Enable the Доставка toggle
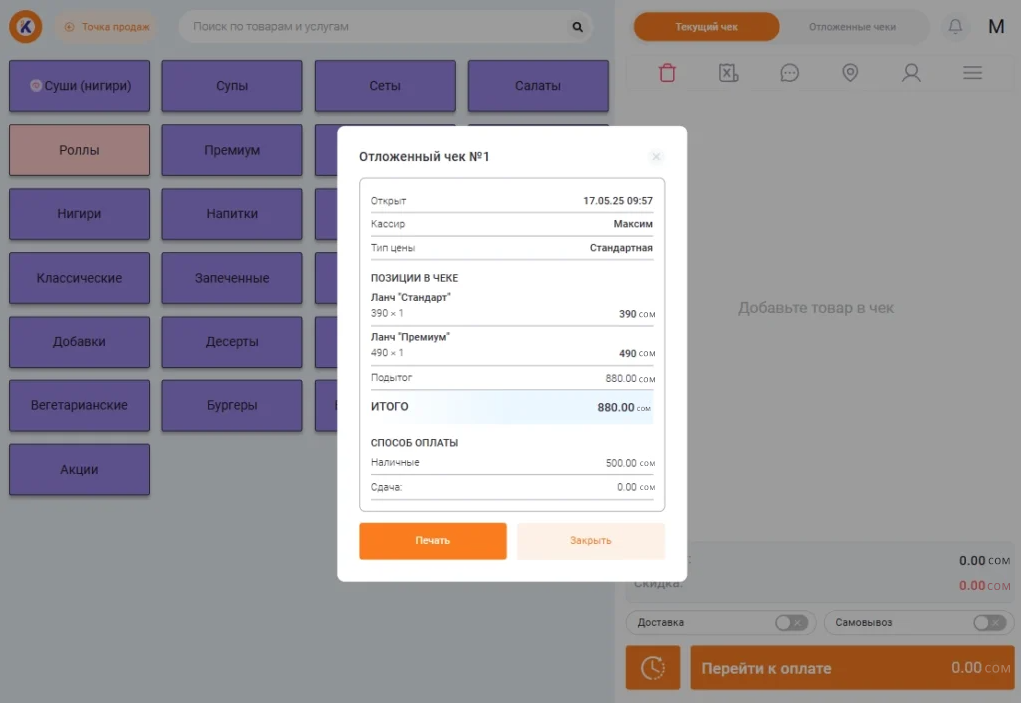The image size is (1021, 703). [790, 623]
